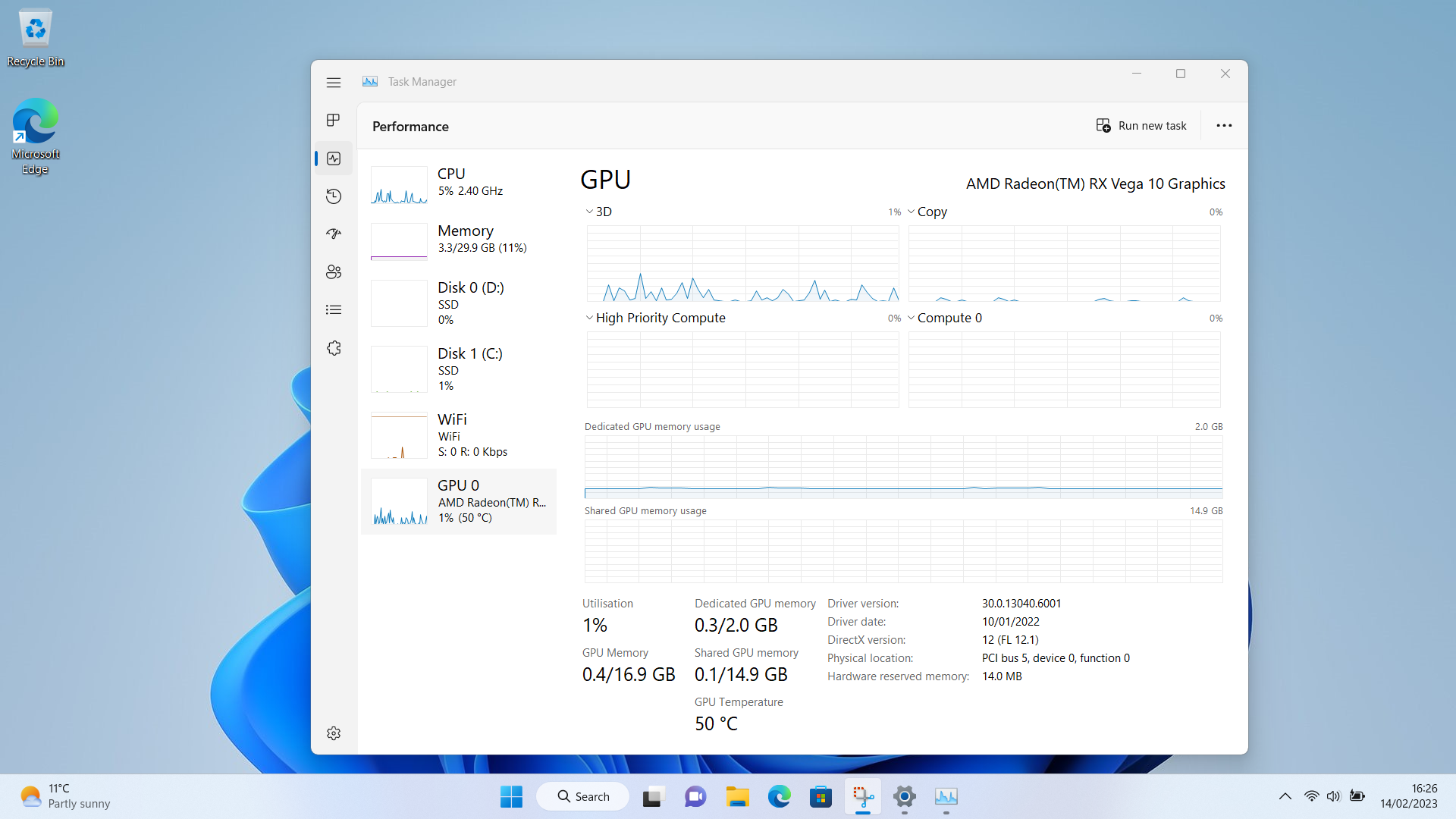Select the Microsoft Edge desktop shortcut

36,136
